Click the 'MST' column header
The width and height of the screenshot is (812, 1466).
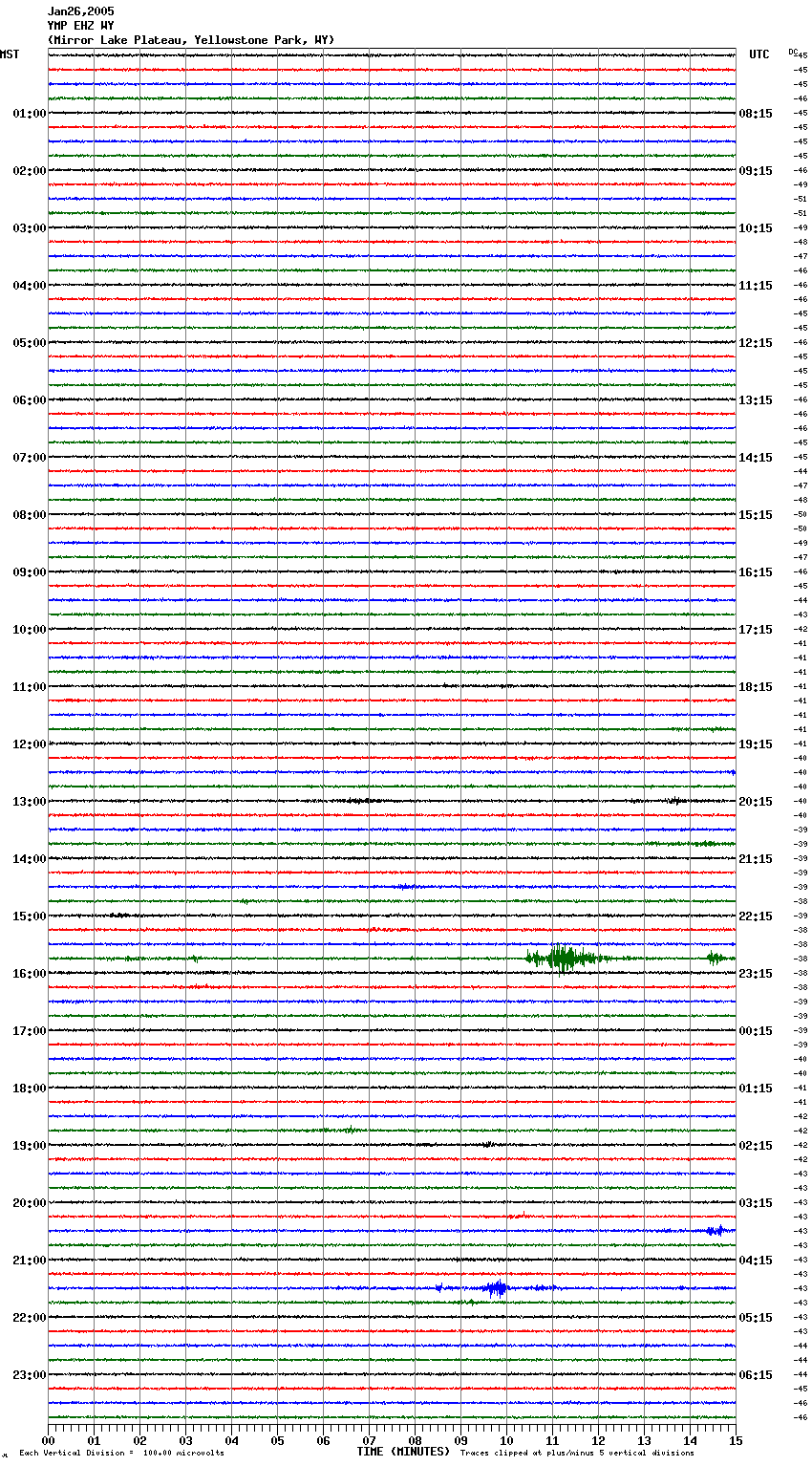click(x=10, y=54)
